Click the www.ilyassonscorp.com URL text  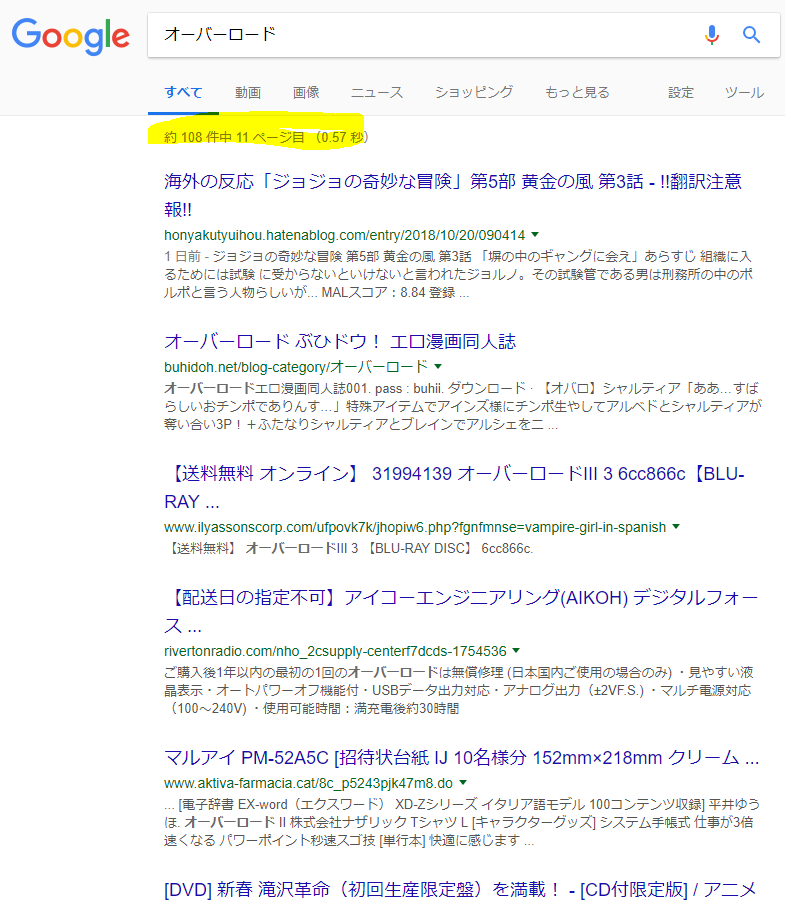(415, 527)
